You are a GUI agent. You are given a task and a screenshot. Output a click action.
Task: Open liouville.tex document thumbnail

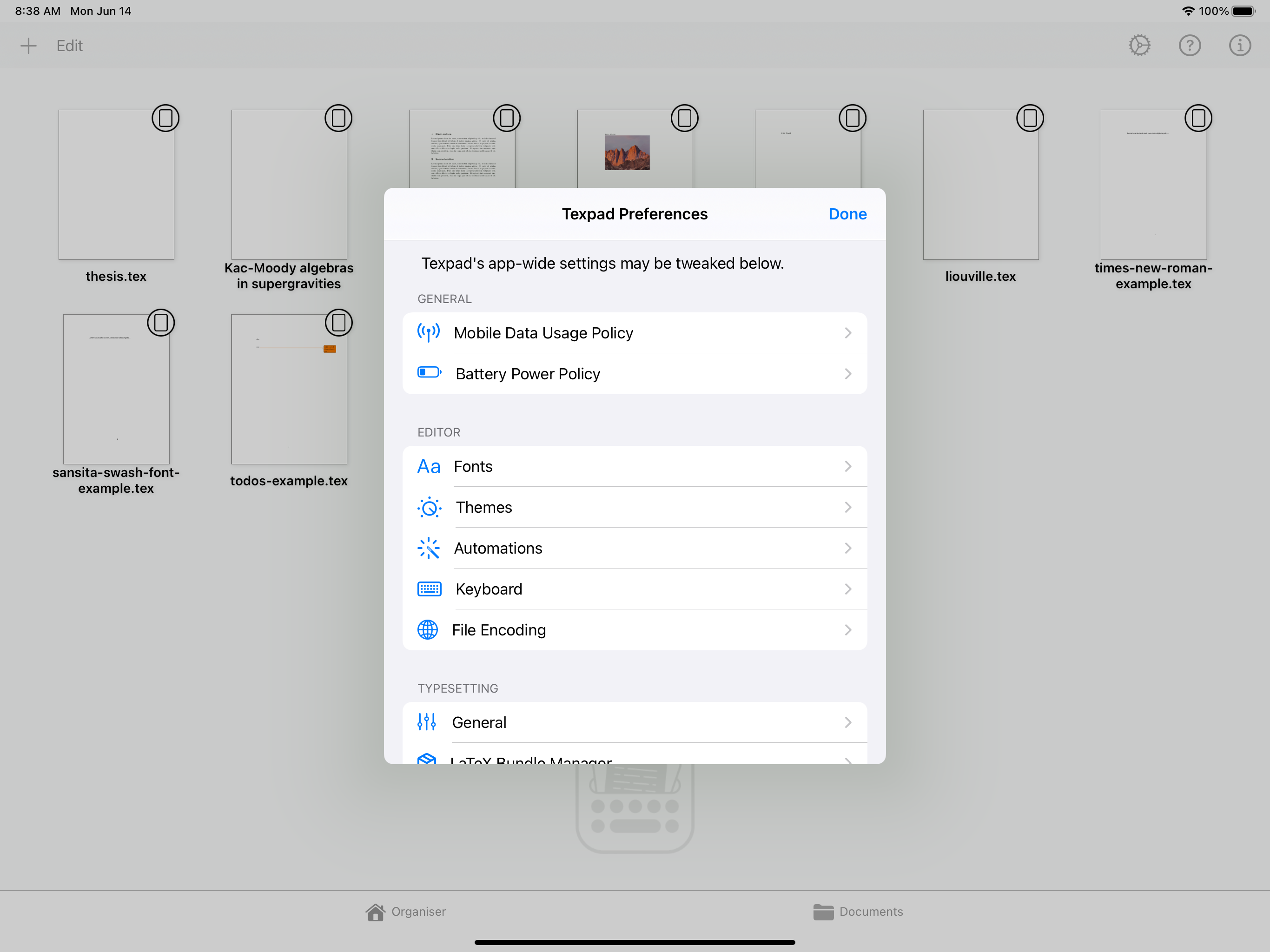[x=981, y=185]
